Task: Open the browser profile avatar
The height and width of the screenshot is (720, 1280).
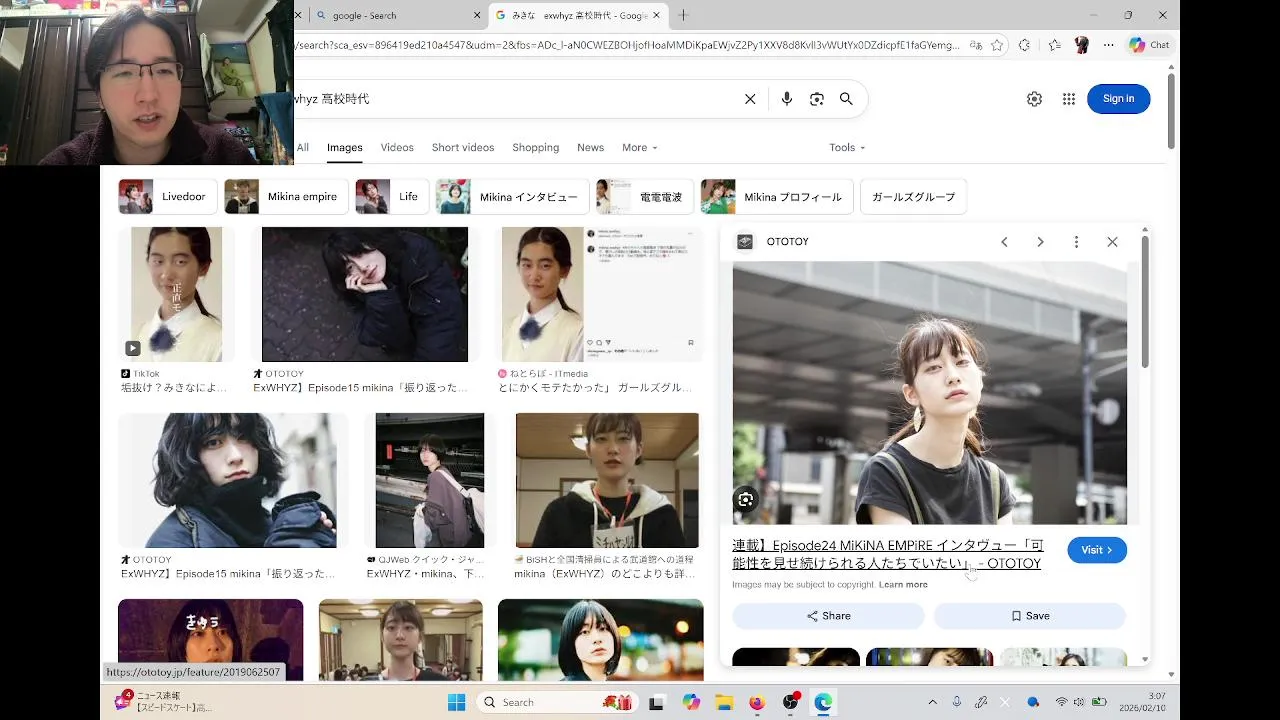Action: (x=1081, y=45)
